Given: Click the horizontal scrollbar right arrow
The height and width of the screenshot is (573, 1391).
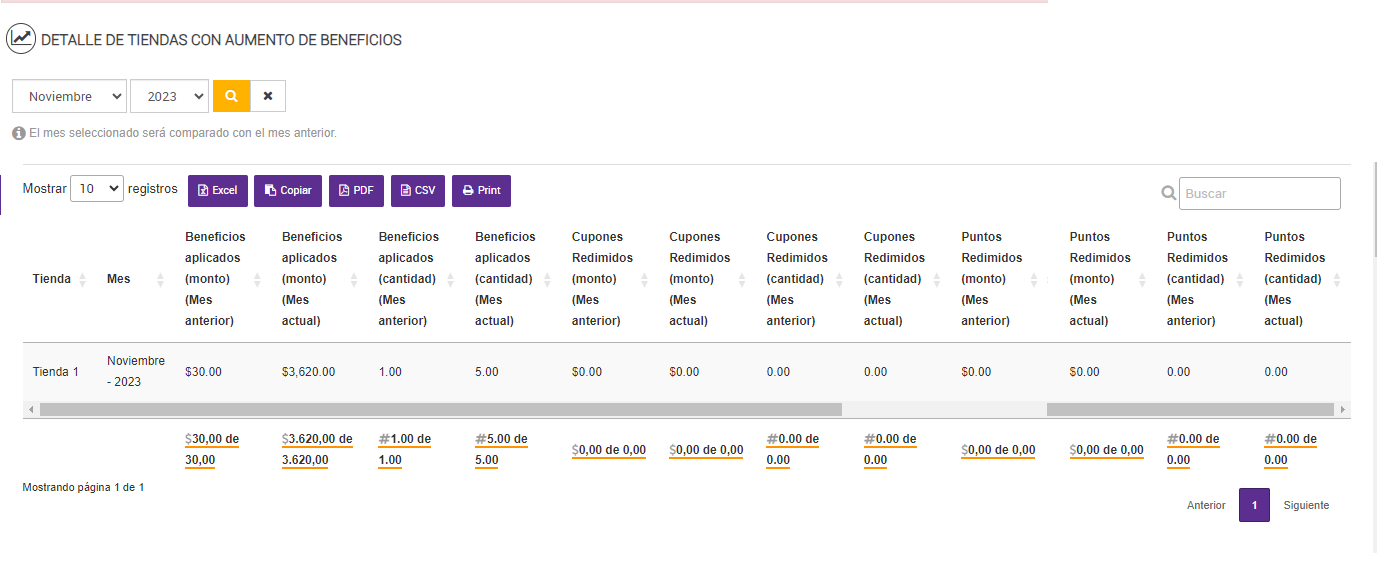Looking at the screenshot, I should click(x=1343, y=410).
